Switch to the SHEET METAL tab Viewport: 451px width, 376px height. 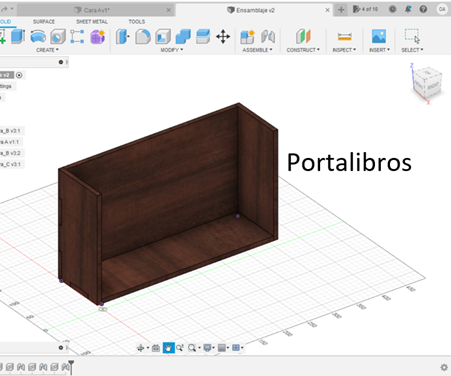pos(92,22)
